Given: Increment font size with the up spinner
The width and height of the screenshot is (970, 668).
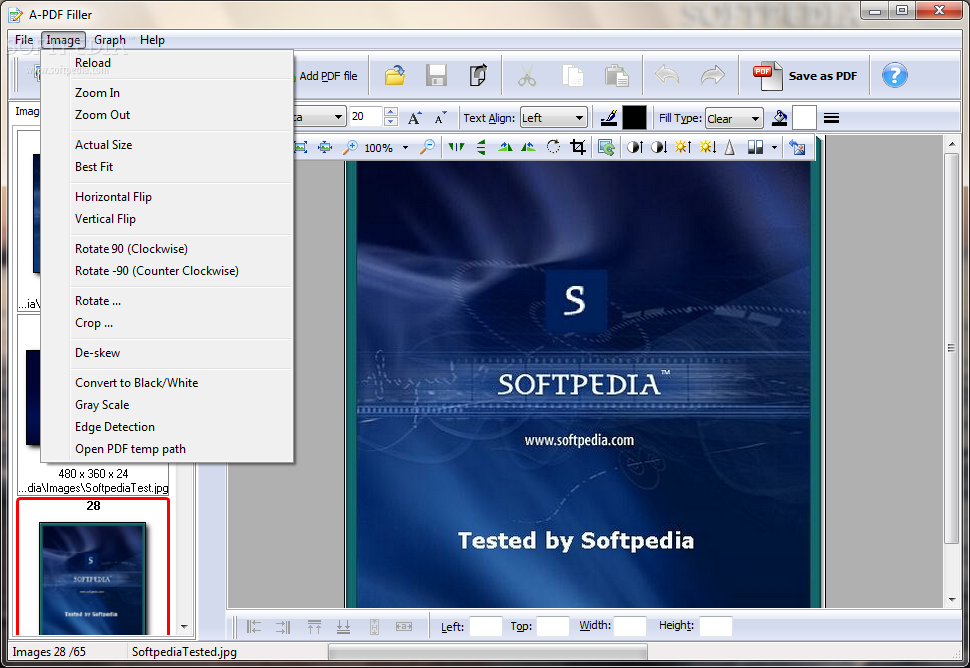Looking at the screenshot, I should pyautogui.click(x=390, y=112).
